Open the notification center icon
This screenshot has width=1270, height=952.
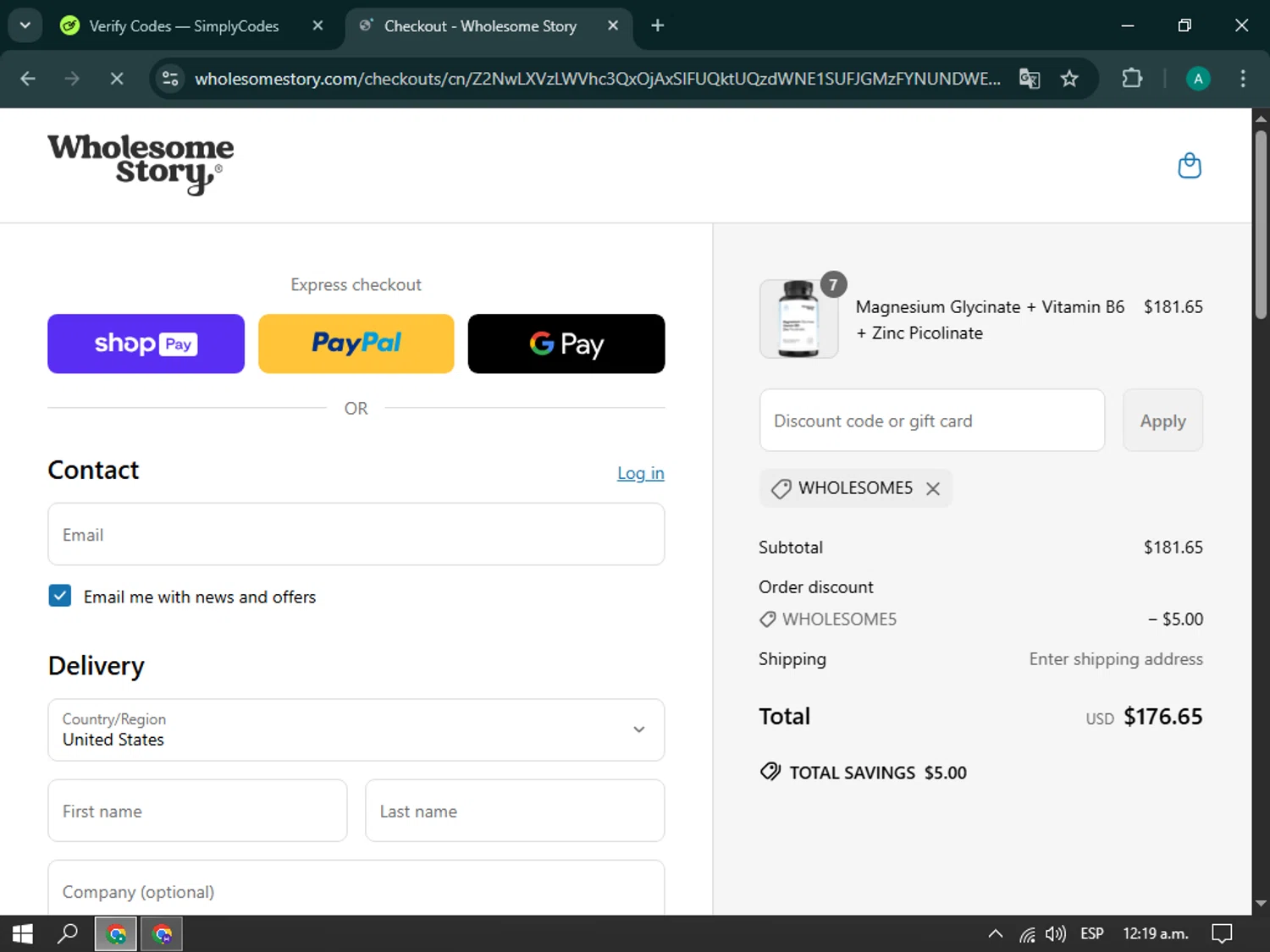tap(1222, 933)
